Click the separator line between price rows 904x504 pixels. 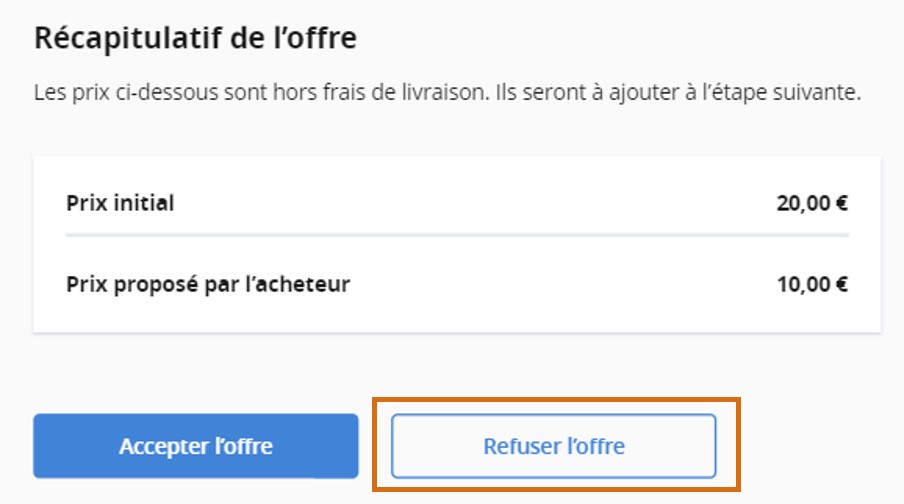tap(457, 236)
